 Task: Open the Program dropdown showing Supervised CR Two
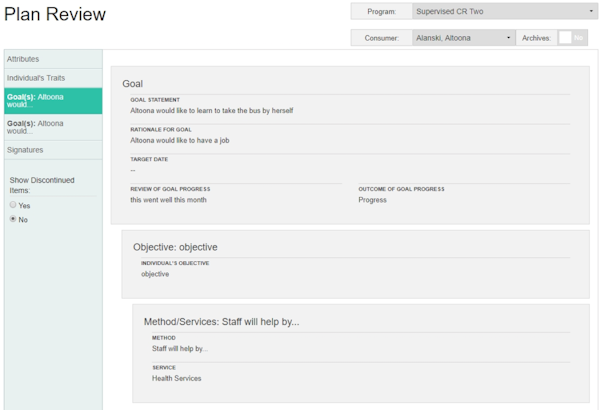(504, 12)
